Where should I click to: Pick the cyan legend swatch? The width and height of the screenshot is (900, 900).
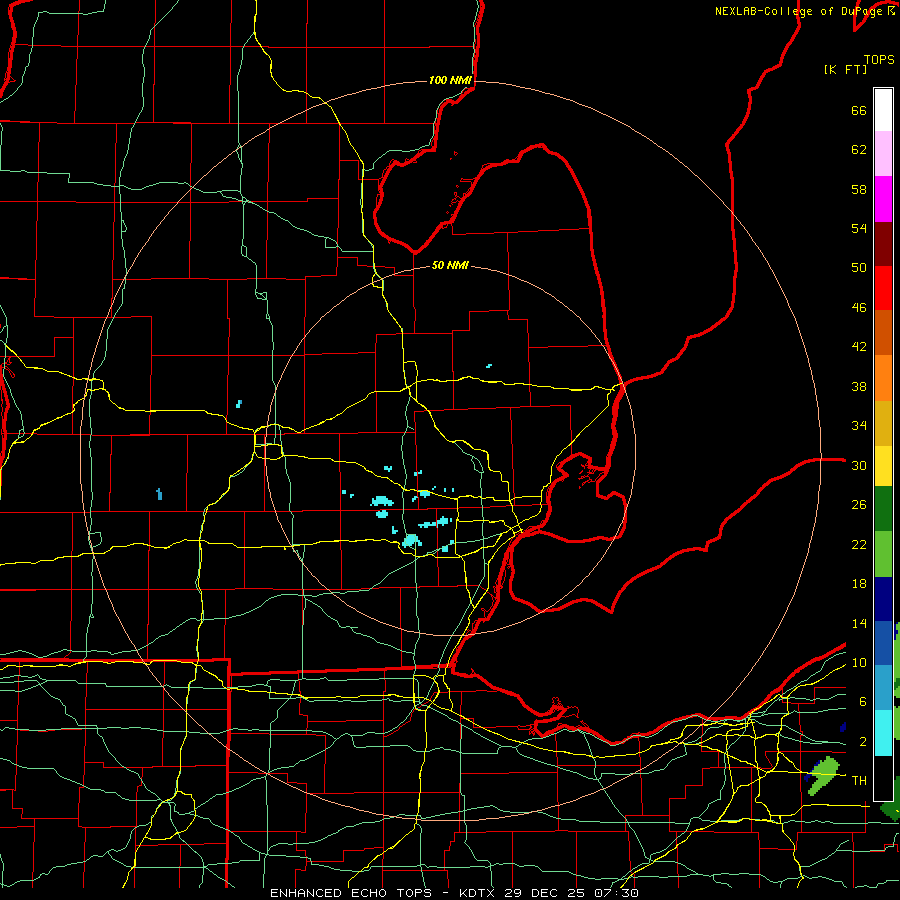tap(883, 733)
